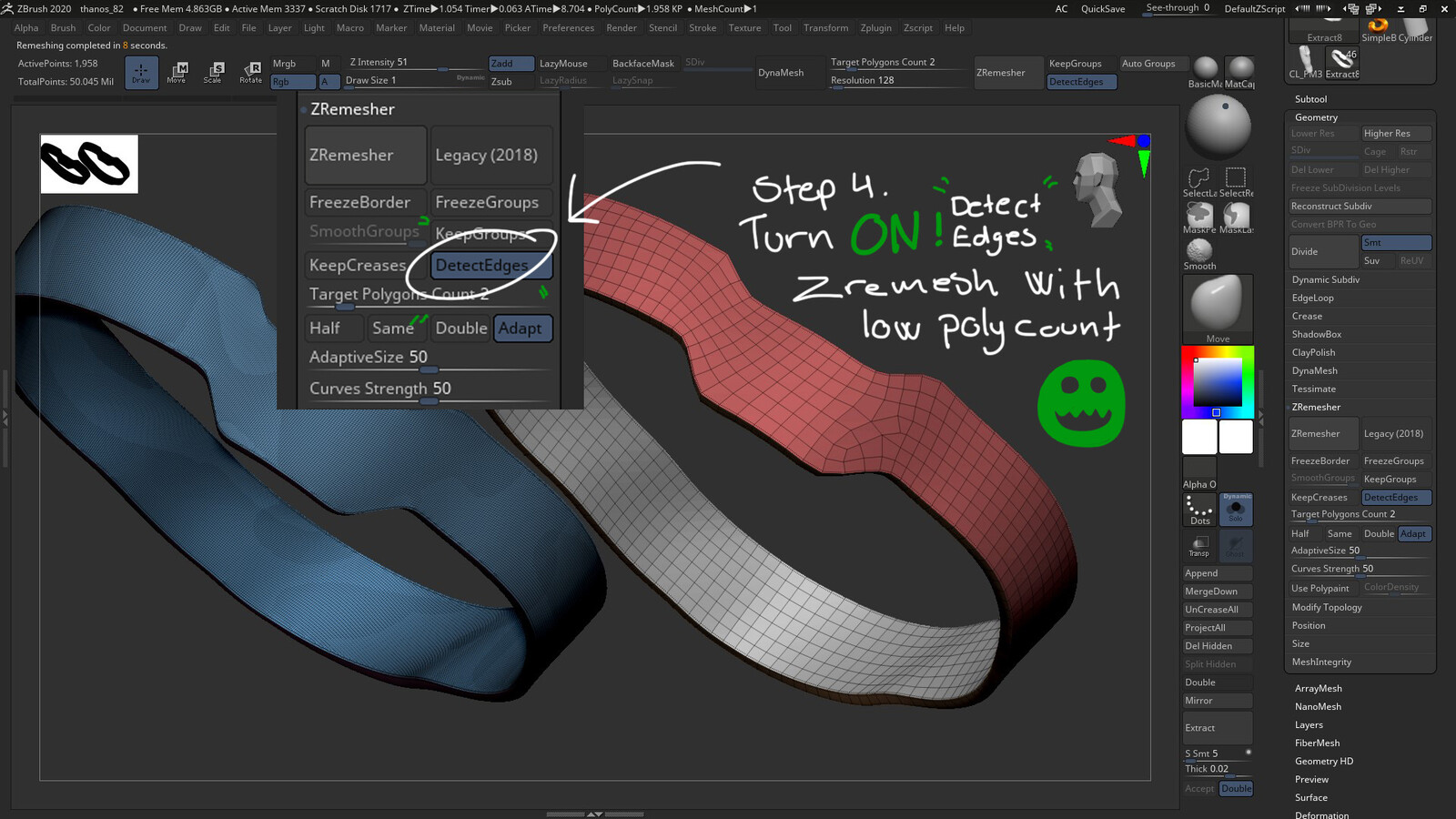
Task: Open the Material menu
Action: [x=437, y=28]
